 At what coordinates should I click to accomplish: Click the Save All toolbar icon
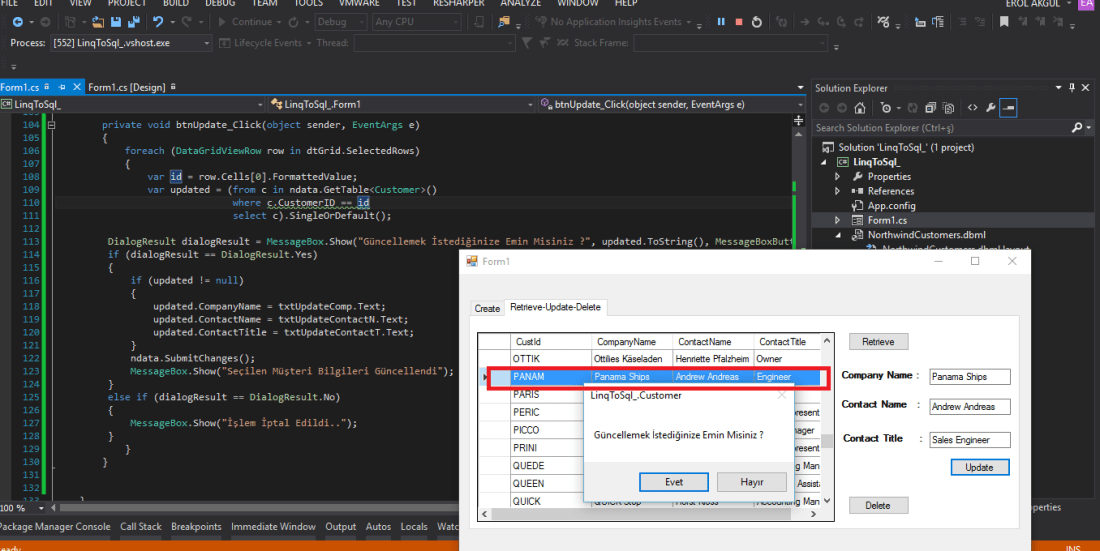[x=133, y=21]
